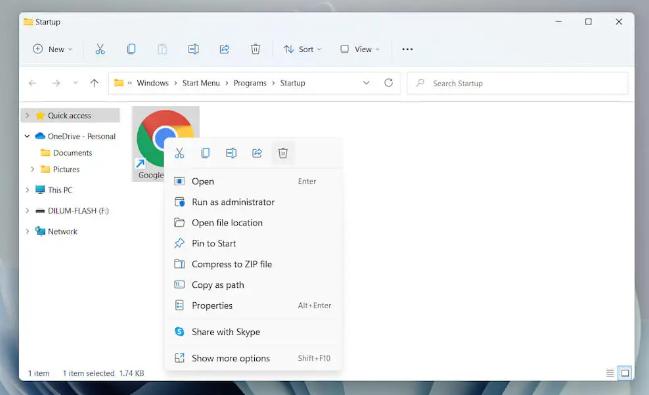
Task: Expand the Pictures folder node
Action: 32,169
